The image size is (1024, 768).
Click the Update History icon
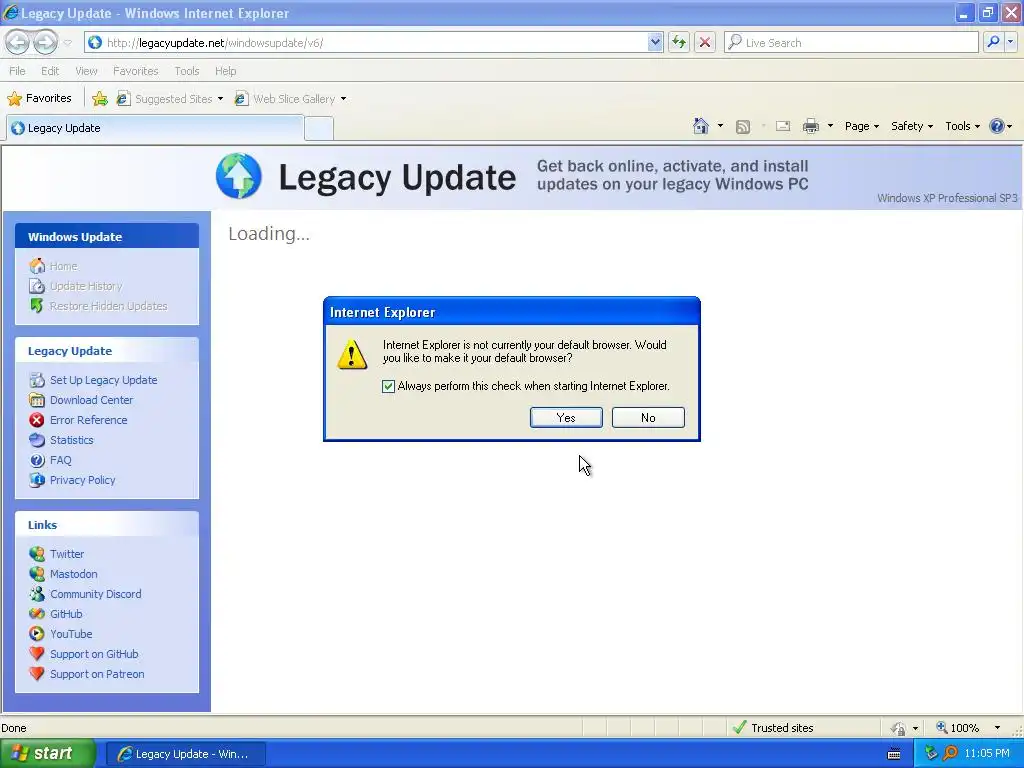[x=37, y=286]
